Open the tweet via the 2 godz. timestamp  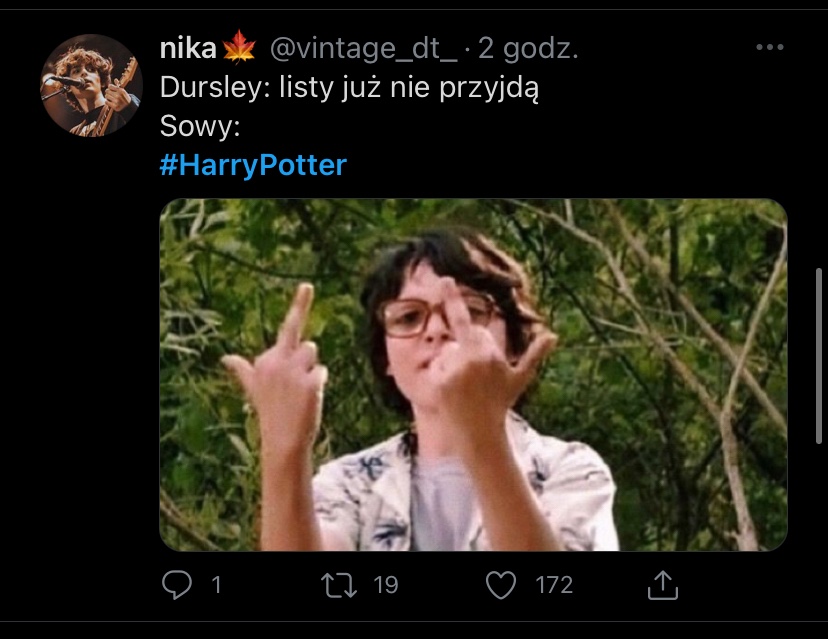(x=529, y=47)
